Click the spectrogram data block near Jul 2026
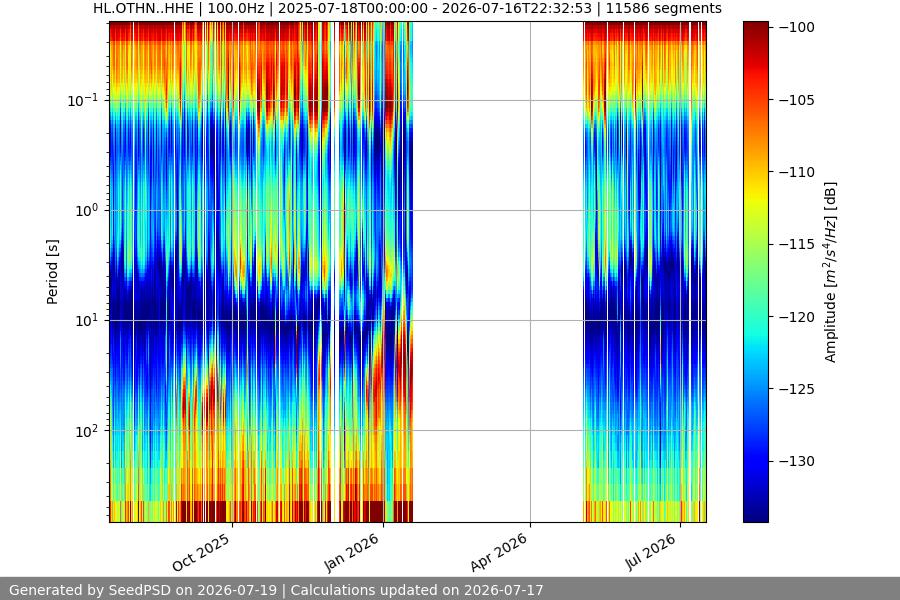This screenshot has width=900, height=600. [x=645, y=272]
